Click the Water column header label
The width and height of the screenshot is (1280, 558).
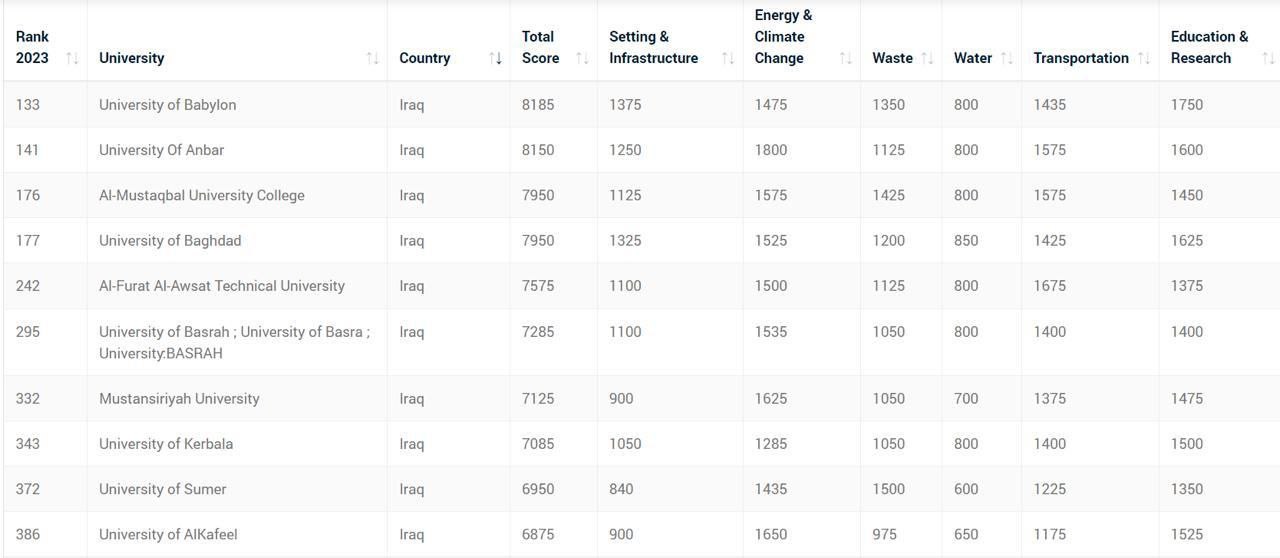tap(972, 58)
